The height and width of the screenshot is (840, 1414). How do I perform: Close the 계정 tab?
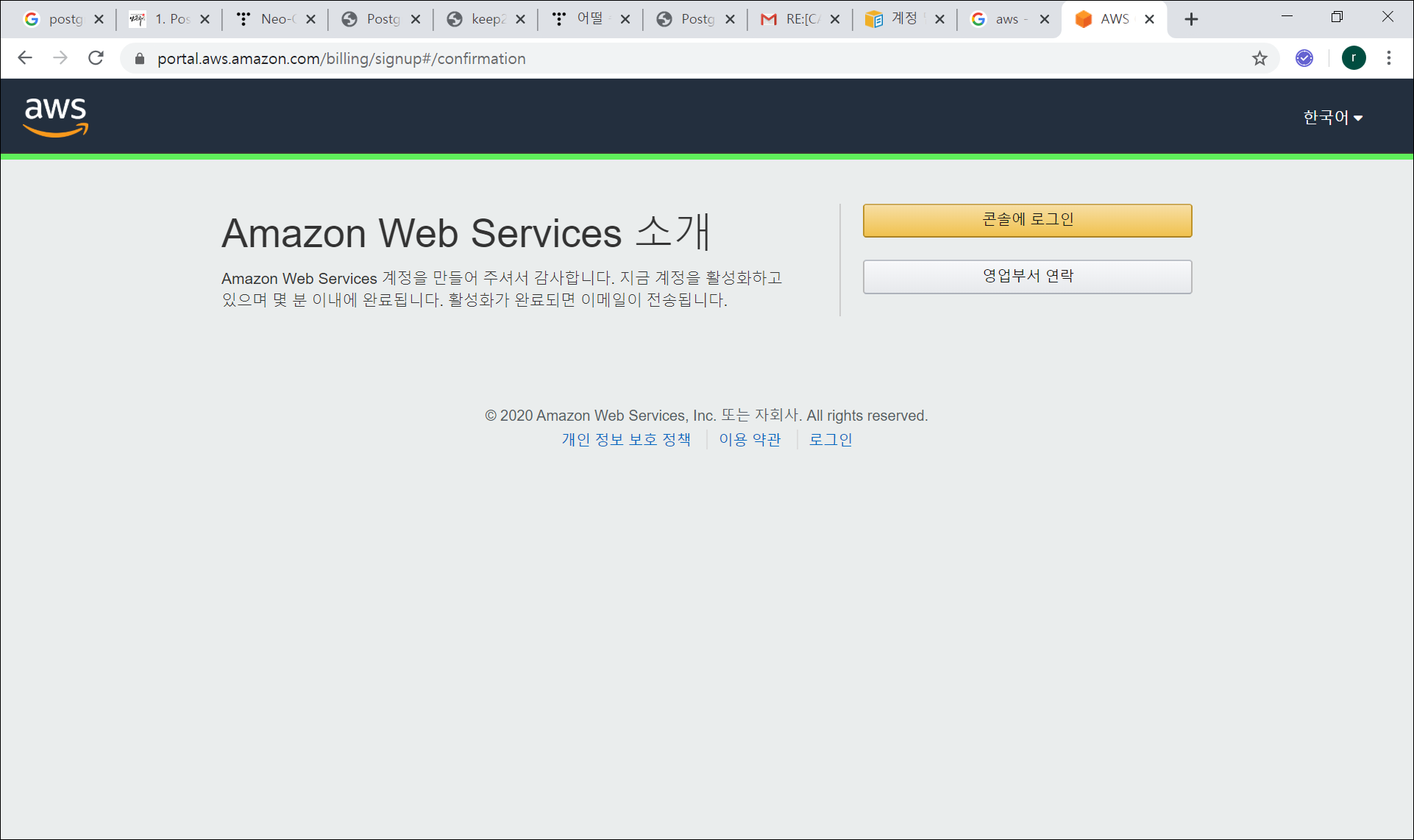(940, 20)
